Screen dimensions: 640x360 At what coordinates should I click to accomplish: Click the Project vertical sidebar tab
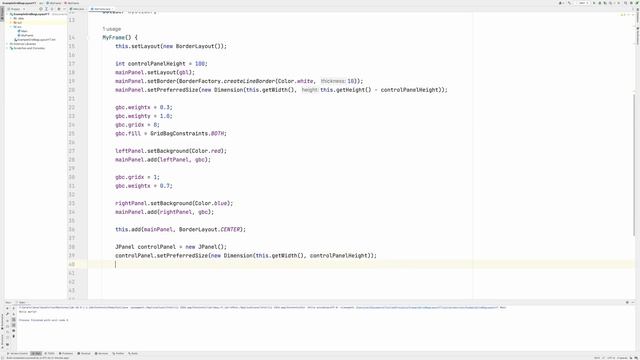click(2, 13)
